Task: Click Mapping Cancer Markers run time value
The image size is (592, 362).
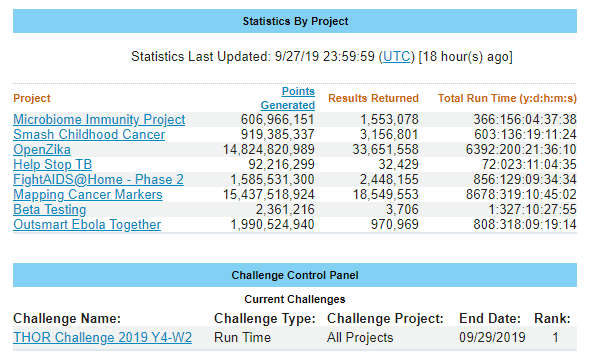Action: (x=521, y=194)
